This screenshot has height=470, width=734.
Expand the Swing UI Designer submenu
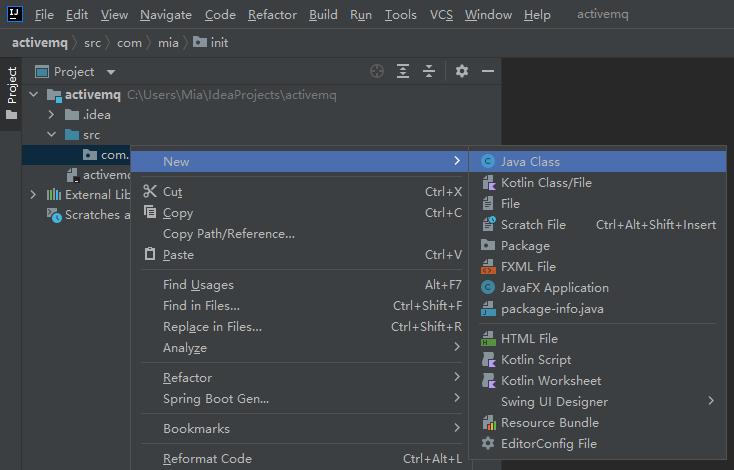598,401
